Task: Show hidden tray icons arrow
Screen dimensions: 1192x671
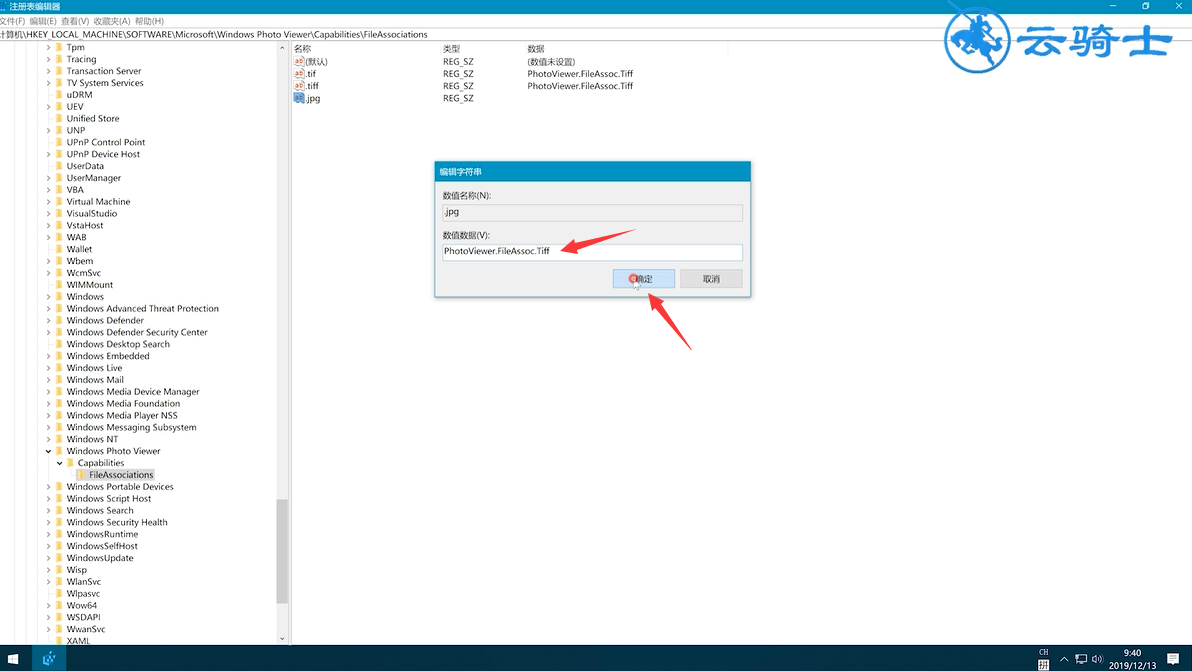Action: [1064, 659]
